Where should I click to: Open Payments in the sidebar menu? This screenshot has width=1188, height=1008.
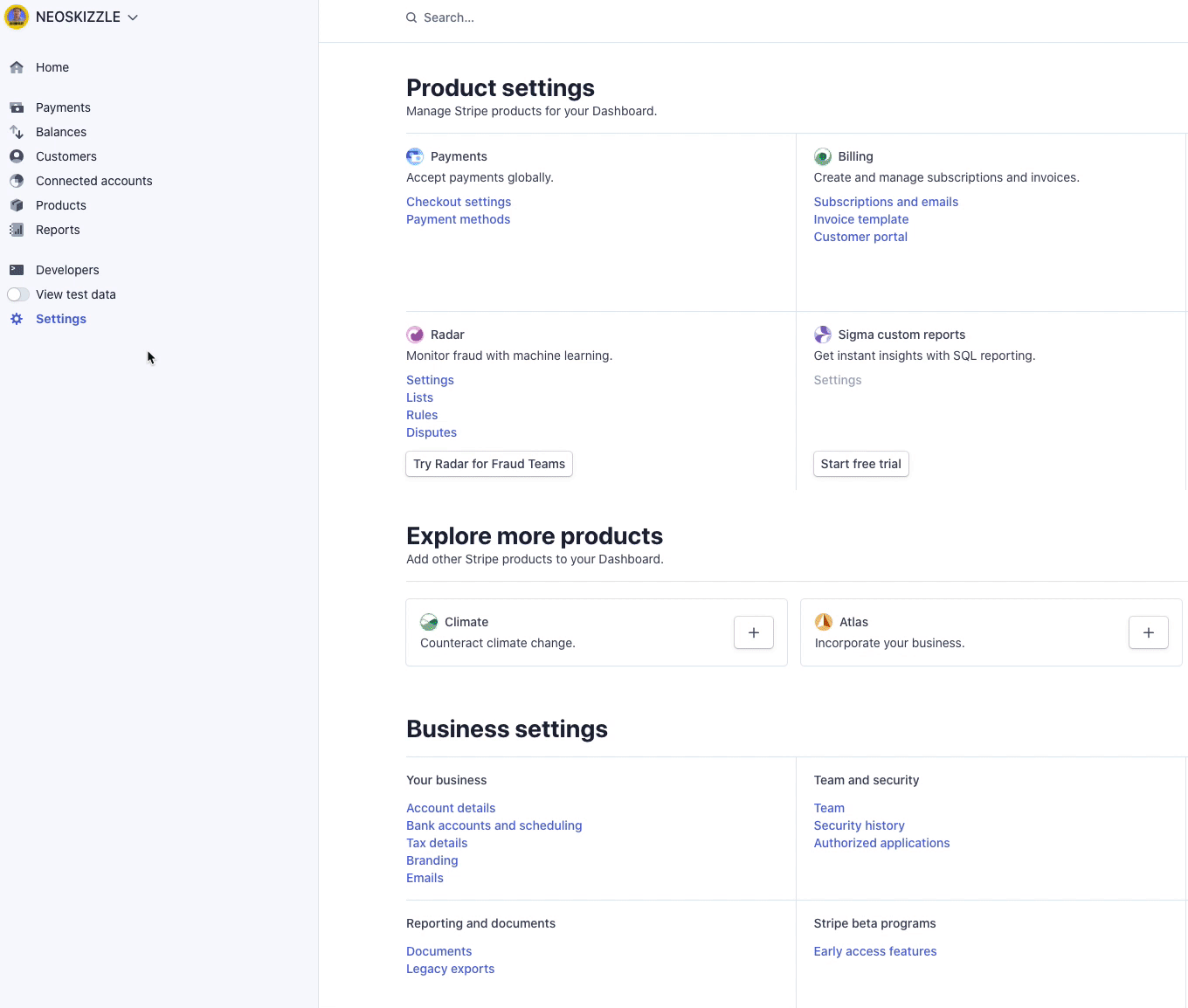[x=63, y=107]
